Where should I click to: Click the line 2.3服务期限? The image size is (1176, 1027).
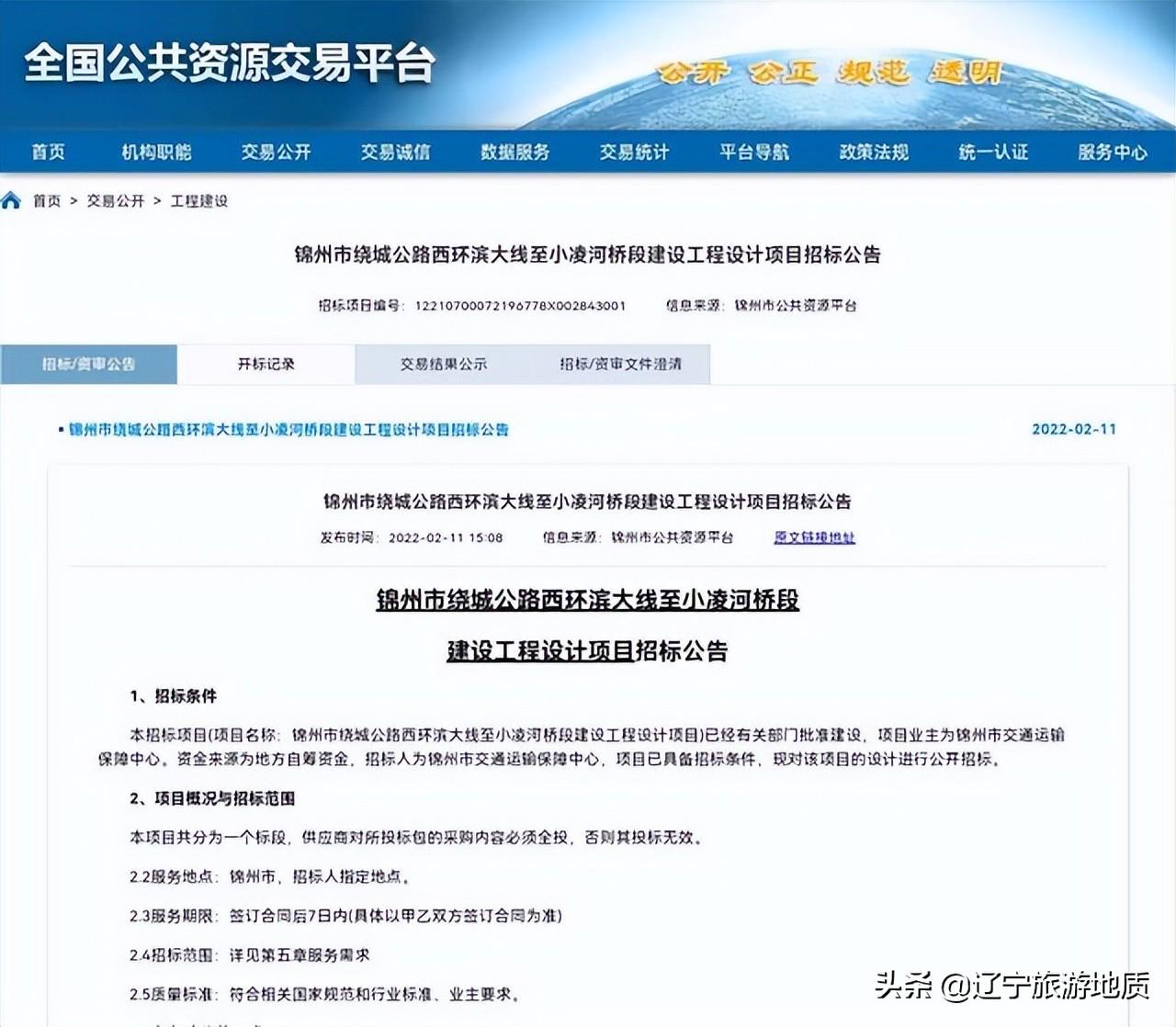tap(345, 916)
